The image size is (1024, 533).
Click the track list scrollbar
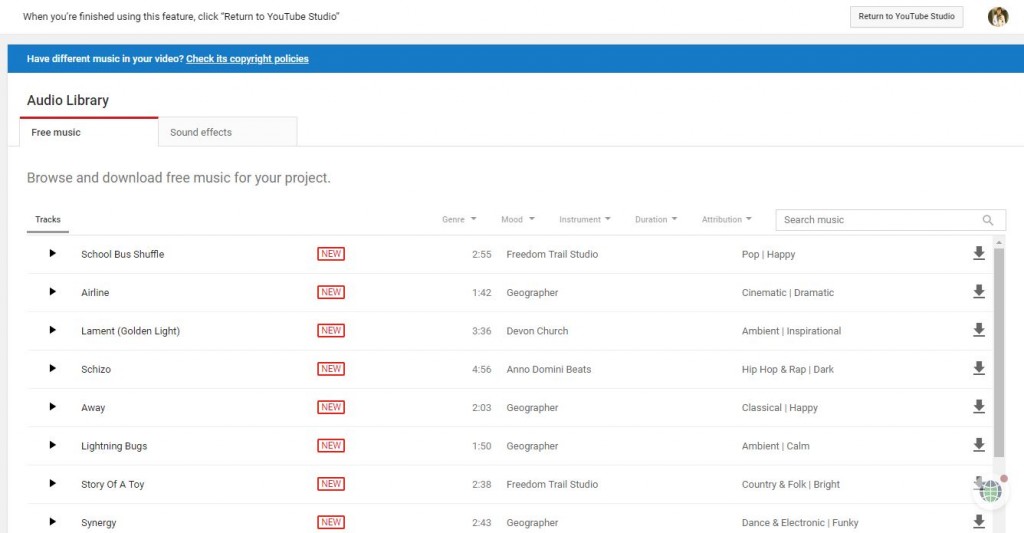(x=999, y=353)
